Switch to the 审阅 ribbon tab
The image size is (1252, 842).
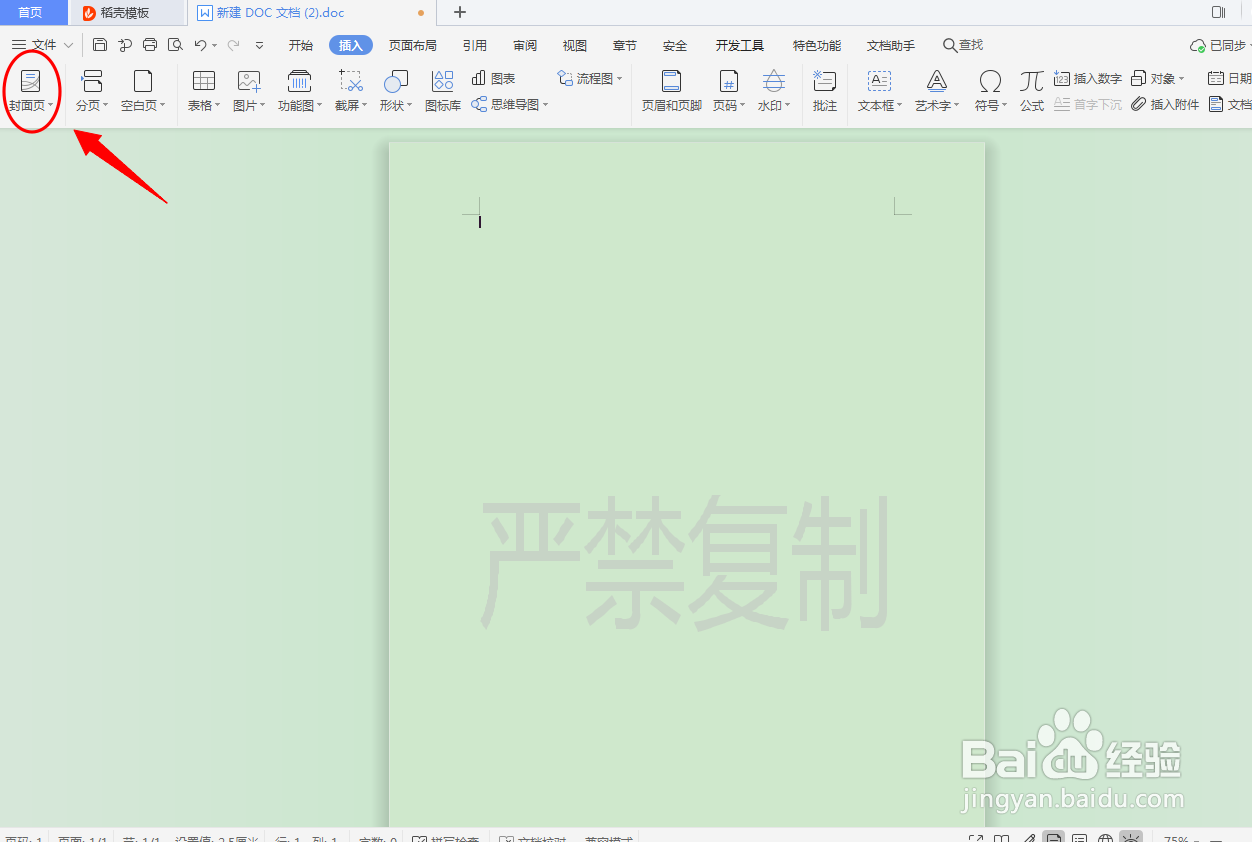525,45
